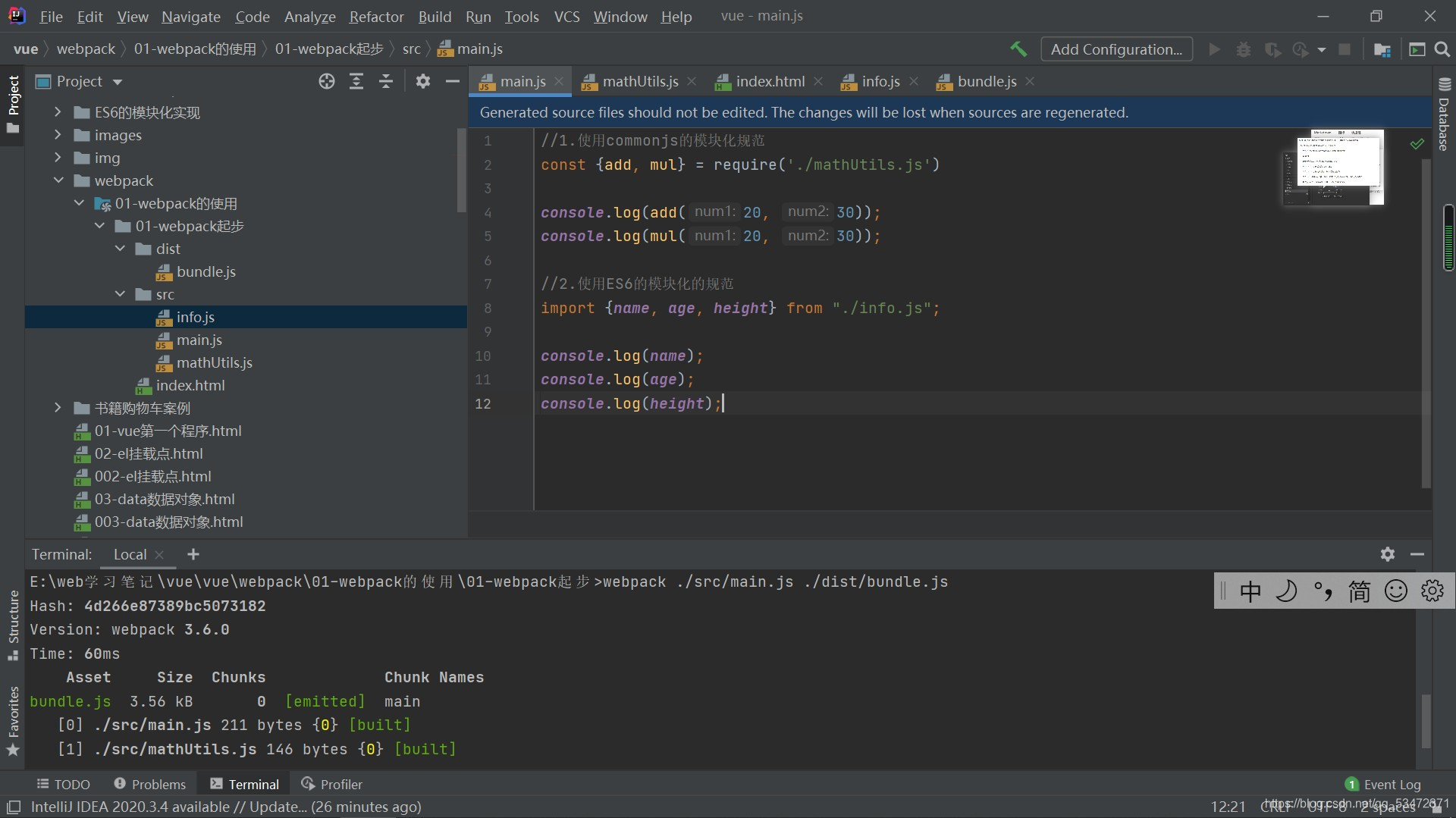Switch to the mathUtils.js editor tab
Viewport: 1456px width, 818px height.
pyautogui.click(x=639, y=81)
